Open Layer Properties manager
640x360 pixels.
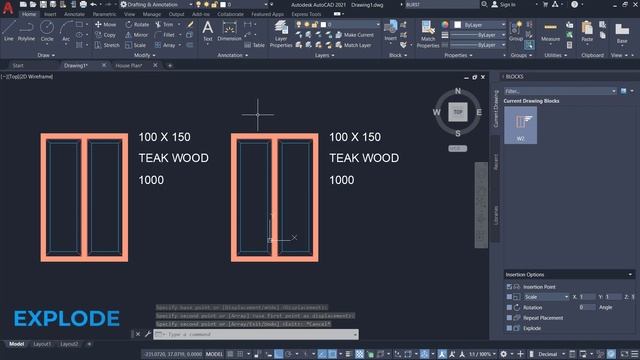pos(281,34)
